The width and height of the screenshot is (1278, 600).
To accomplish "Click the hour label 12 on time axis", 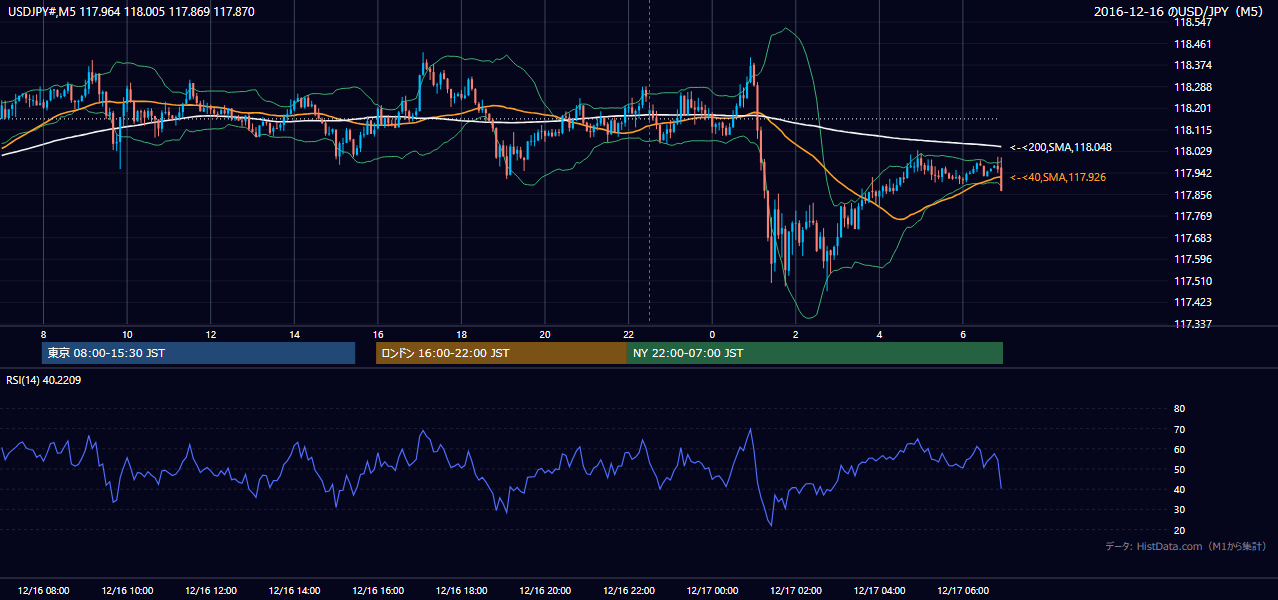I will click(211, 334).
